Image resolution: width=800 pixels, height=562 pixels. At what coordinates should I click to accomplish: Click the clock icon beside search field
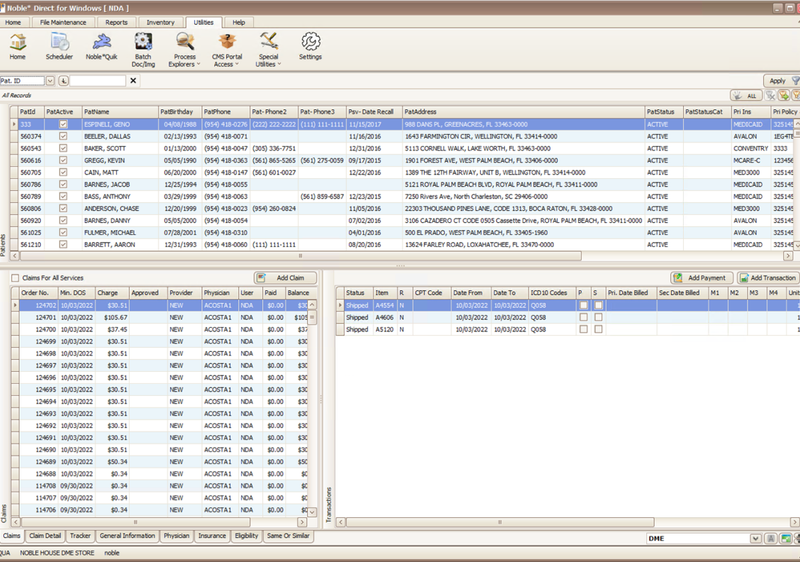click(62, 80)
